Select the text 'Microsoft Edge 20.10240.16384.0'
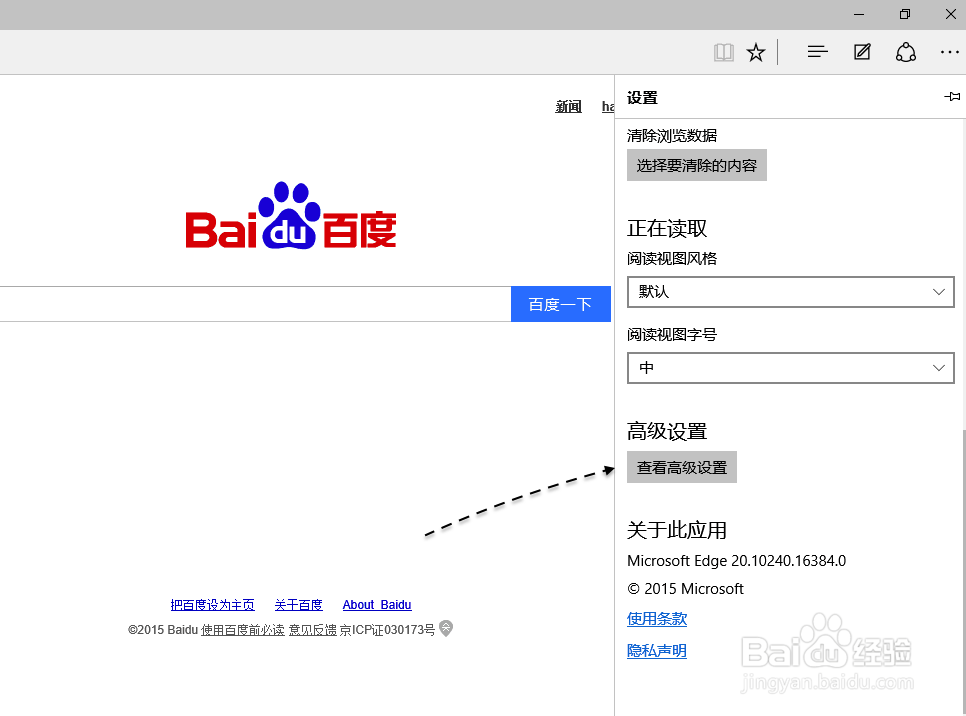This screenshot has width=966, height=716. tap(736, 561)
